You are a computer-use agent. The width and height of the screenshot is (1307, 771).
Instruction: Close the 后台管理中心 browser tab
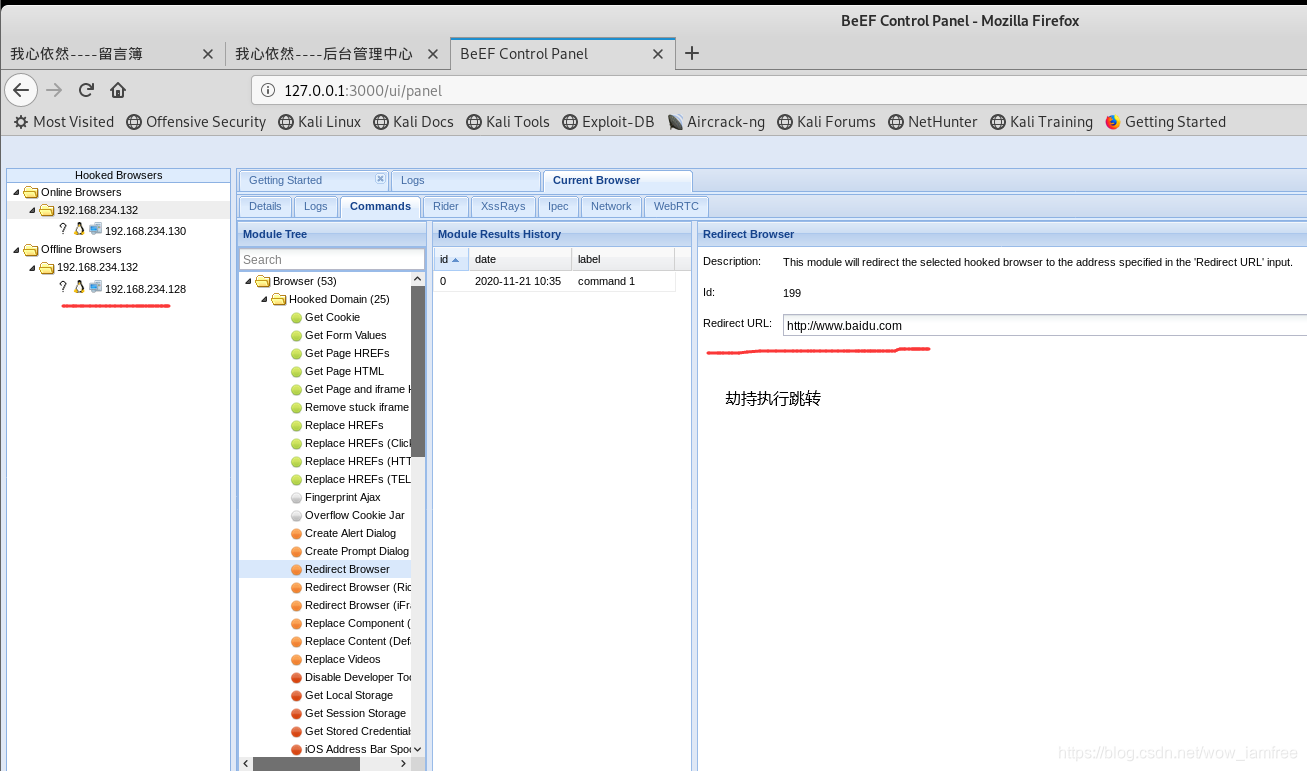pyautogui.click(x=432, y=54)
